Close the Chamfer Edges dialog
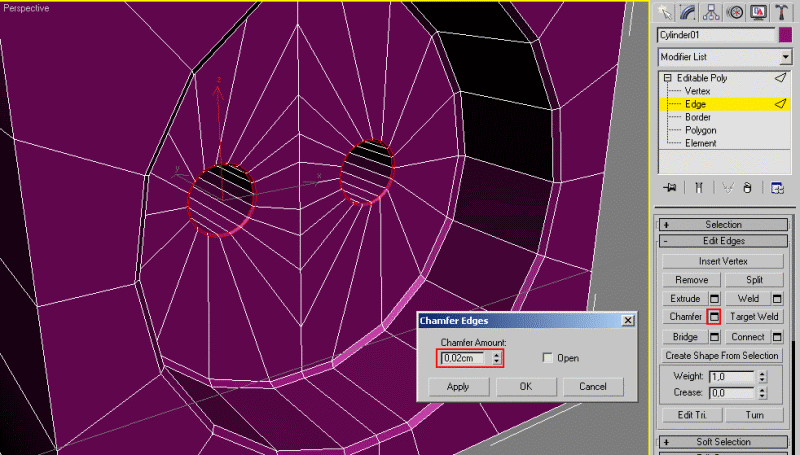The width and height of the screenshot is (800, 455). (628, 320)
